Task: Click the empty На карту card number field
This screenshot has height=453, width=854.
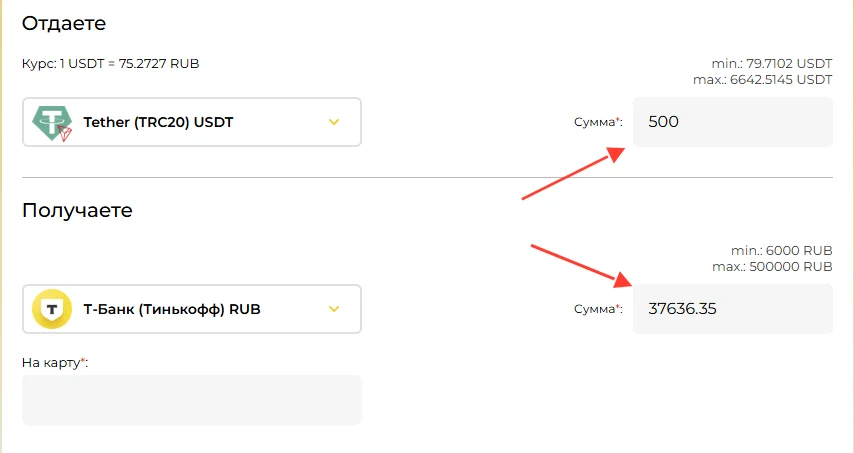Action: [192, 400]
